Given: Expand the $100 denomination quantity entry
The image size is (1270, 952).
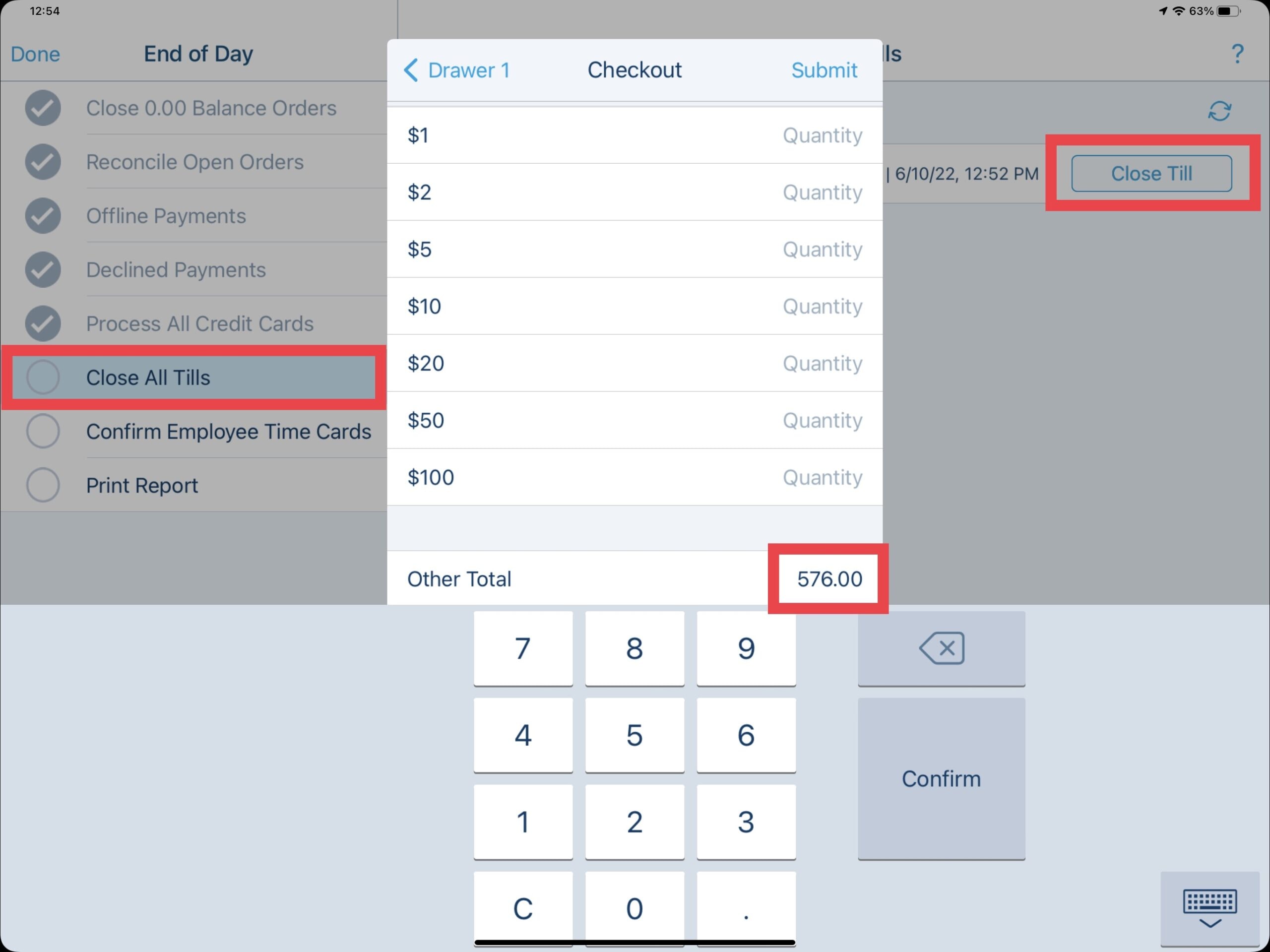Looking at the screenshot, I should coord(821,476).
